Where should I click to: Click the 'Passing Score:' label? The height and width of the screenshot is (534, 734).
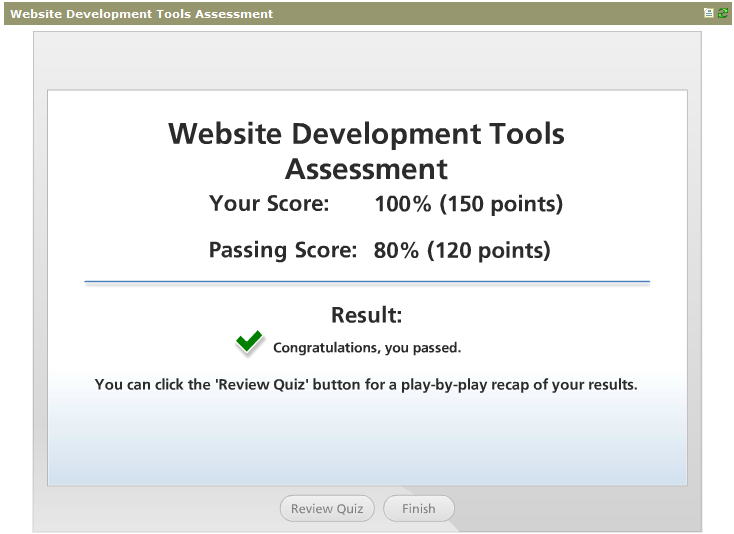(283, 250)
